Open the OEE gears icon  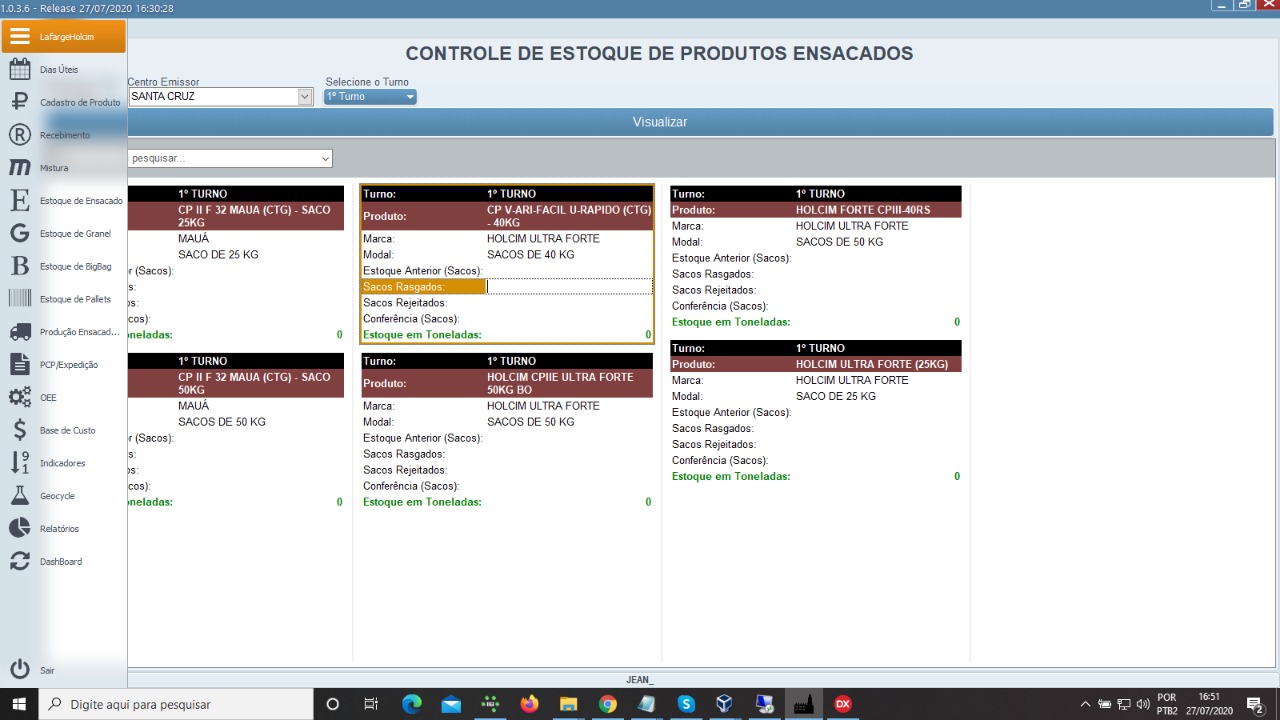point(20,398)
